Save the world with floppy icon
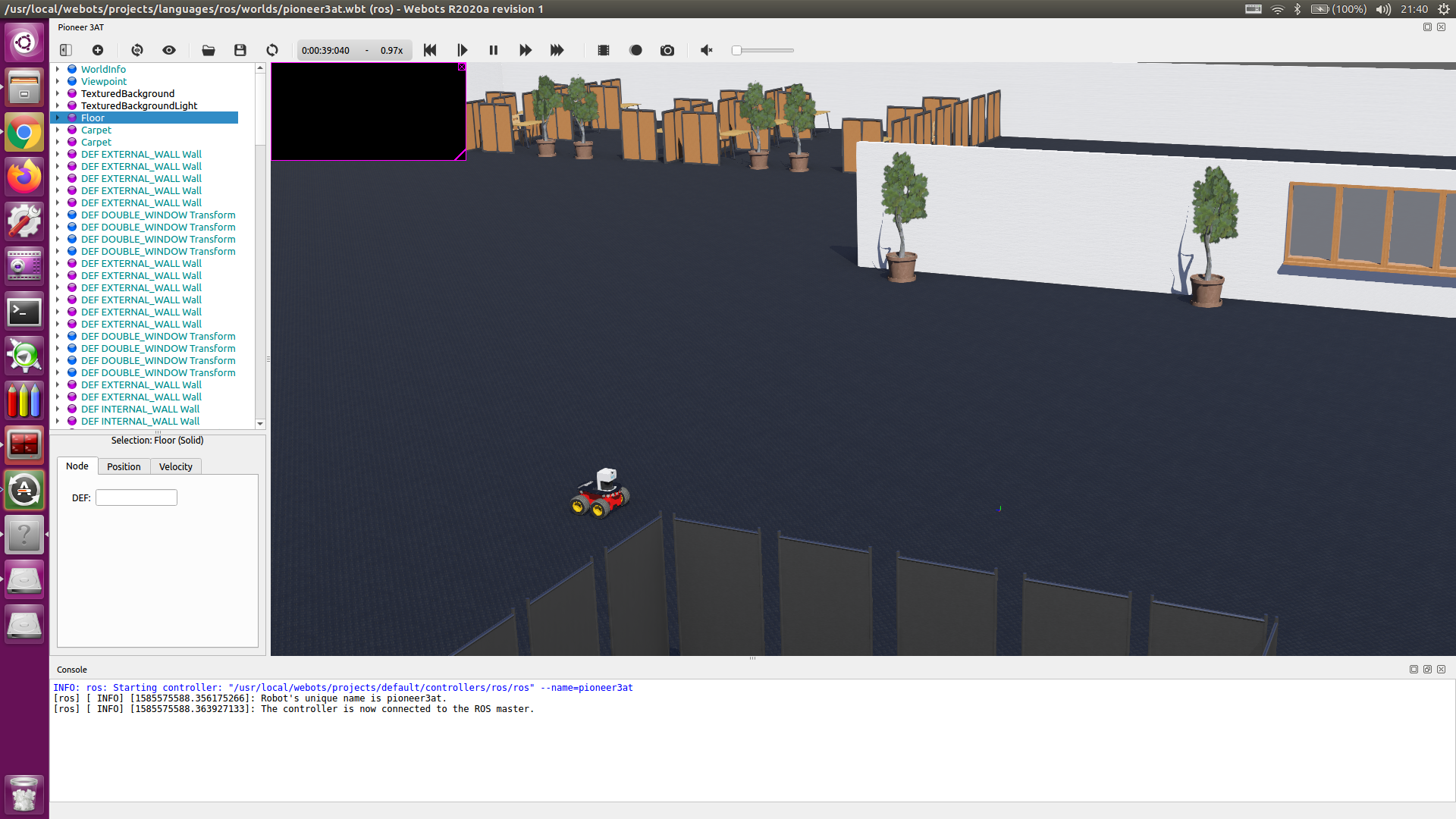The width and height of the screenshot is (1456, 819). 240,50
